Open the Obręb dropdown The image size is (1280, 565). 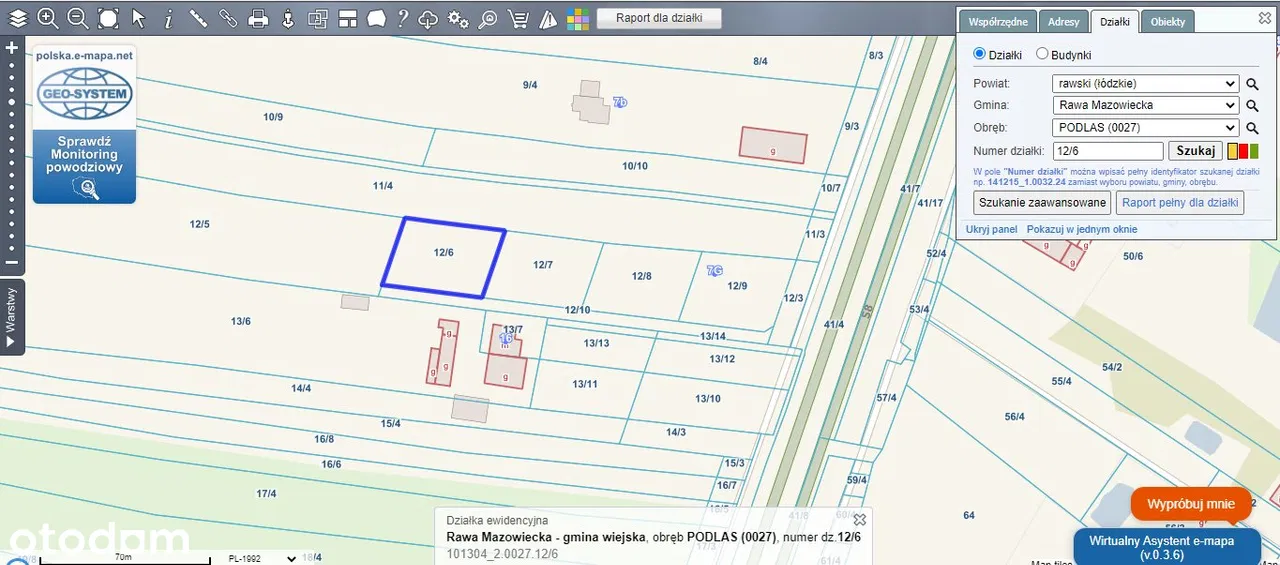(1145, 128)
